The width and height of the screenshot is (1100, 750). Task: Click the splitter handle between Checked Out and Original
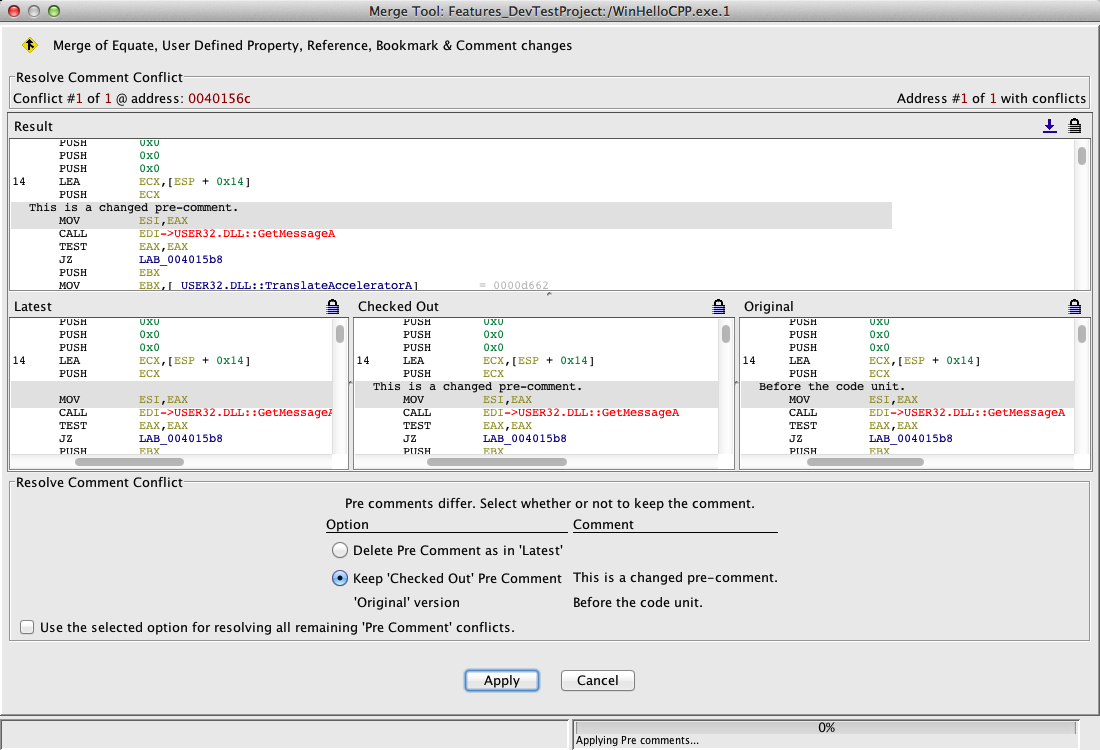[x=735, y=384]
